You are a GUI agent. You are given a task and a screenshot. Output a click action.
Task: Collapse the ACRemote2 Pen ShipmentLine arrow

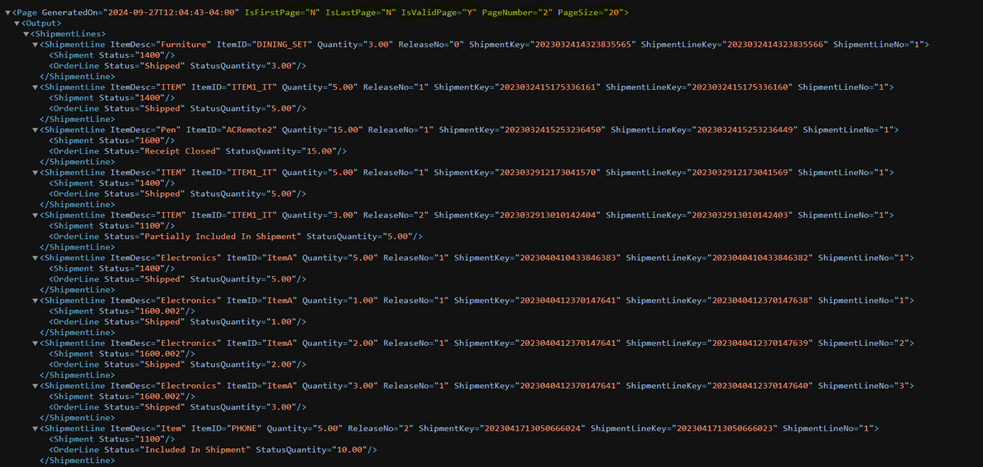coord(36,130)
